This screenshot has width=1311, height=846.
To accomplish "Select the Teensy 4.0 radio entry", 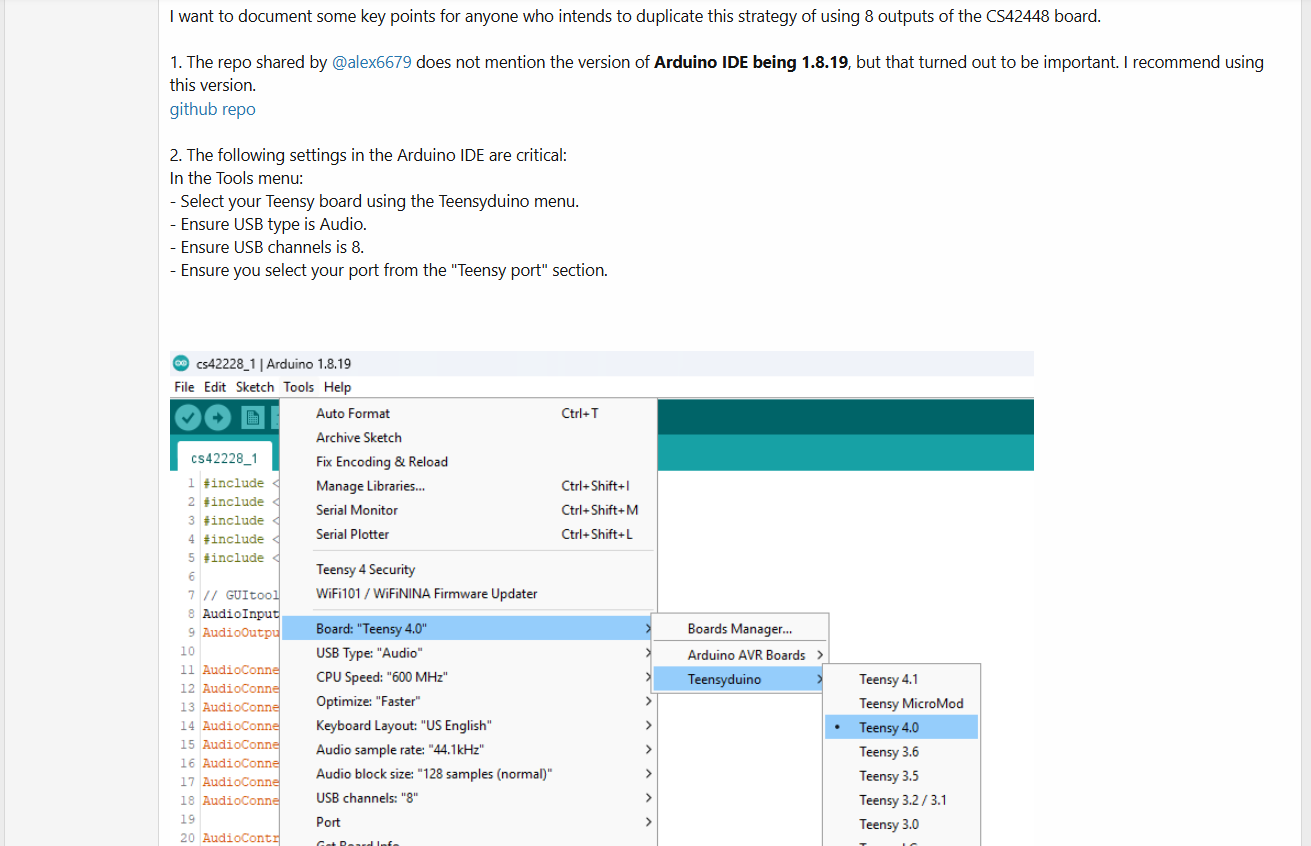I will click(888, 728).
